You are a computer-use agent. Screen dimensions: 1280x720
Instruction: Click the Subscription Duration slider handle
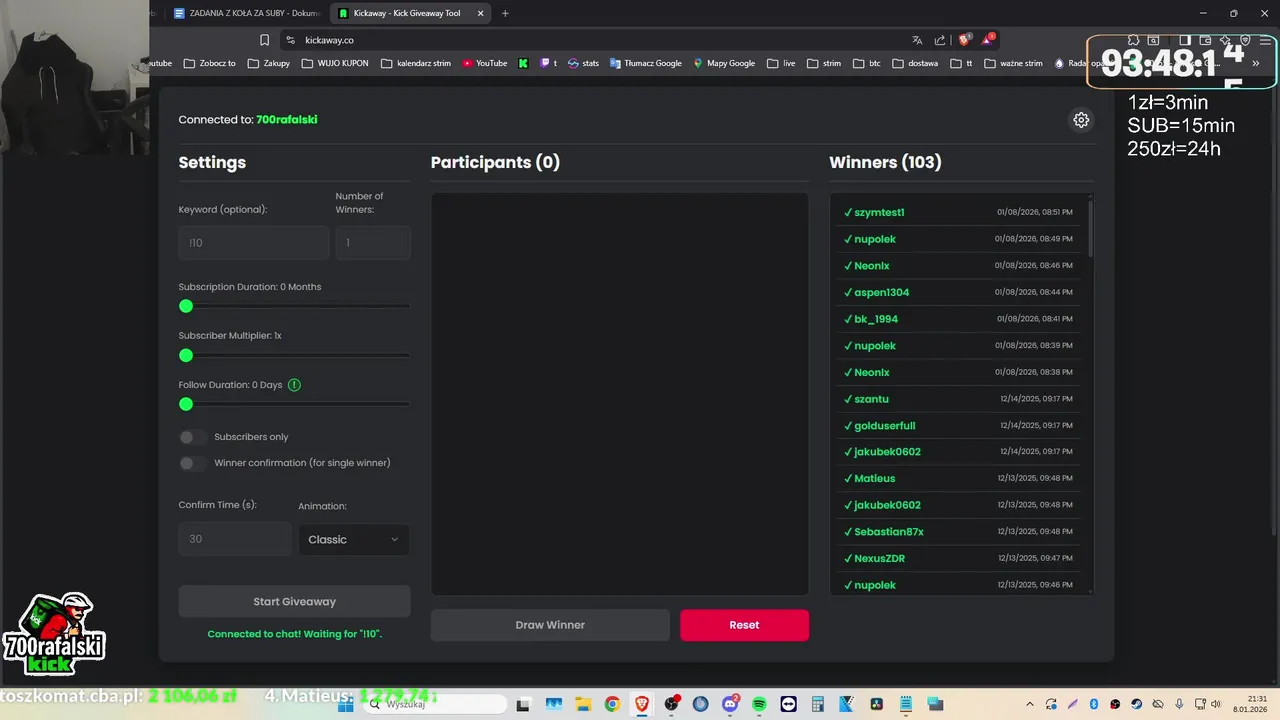pos(186,307)
